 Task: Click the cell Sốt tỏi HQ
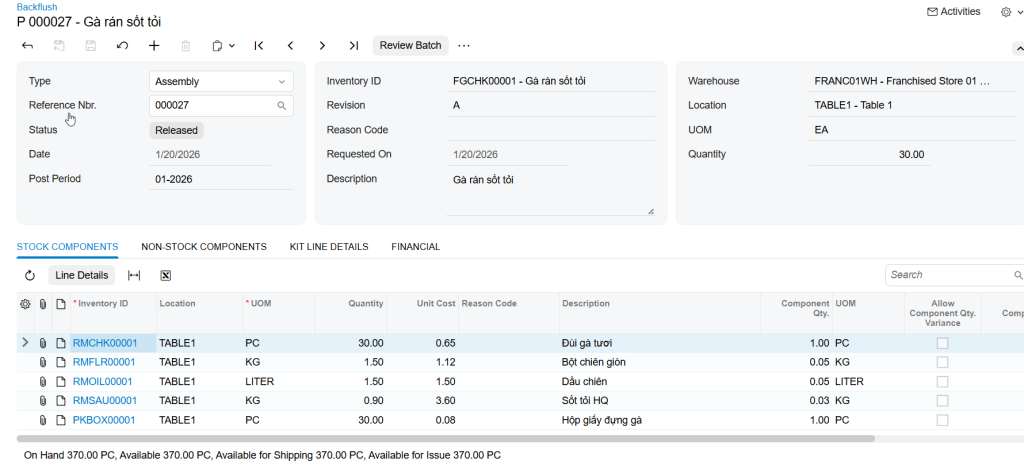(x=660, y=400)
